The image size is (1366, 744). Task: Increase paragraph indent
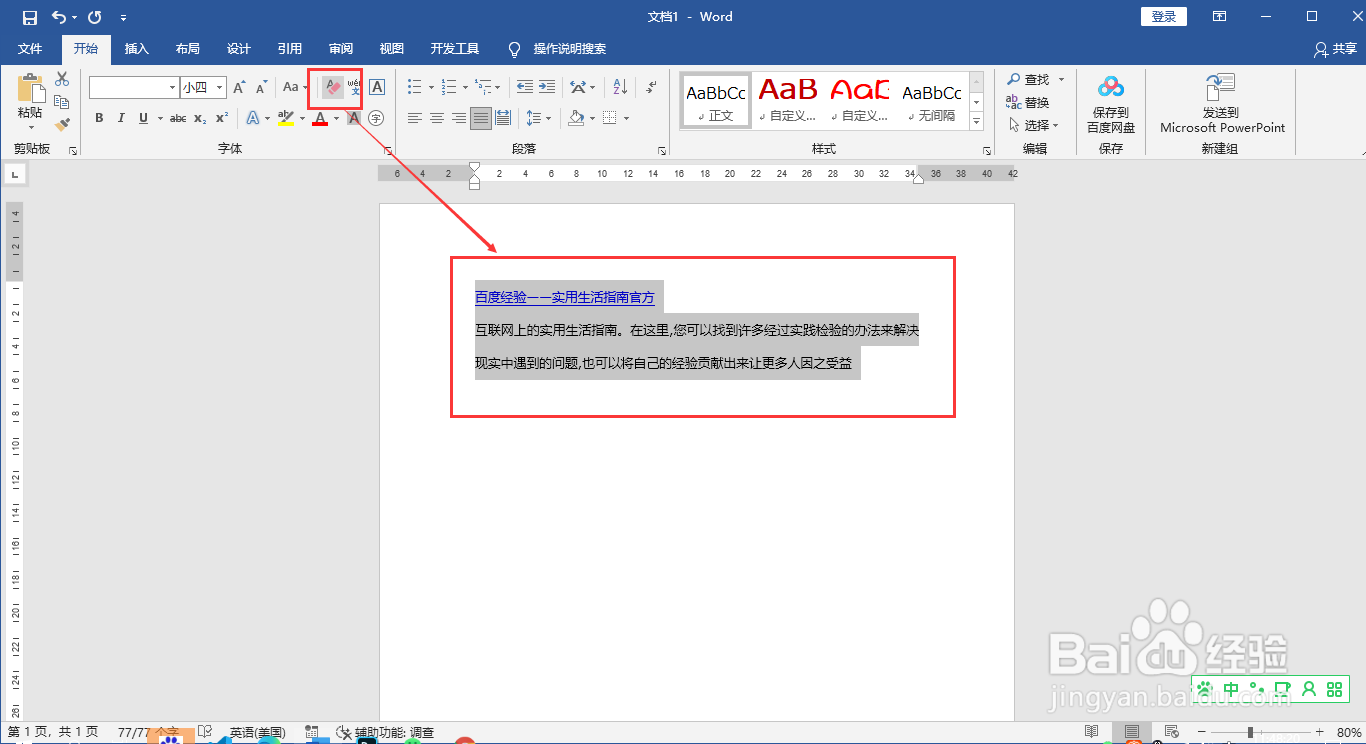[546, 88]
